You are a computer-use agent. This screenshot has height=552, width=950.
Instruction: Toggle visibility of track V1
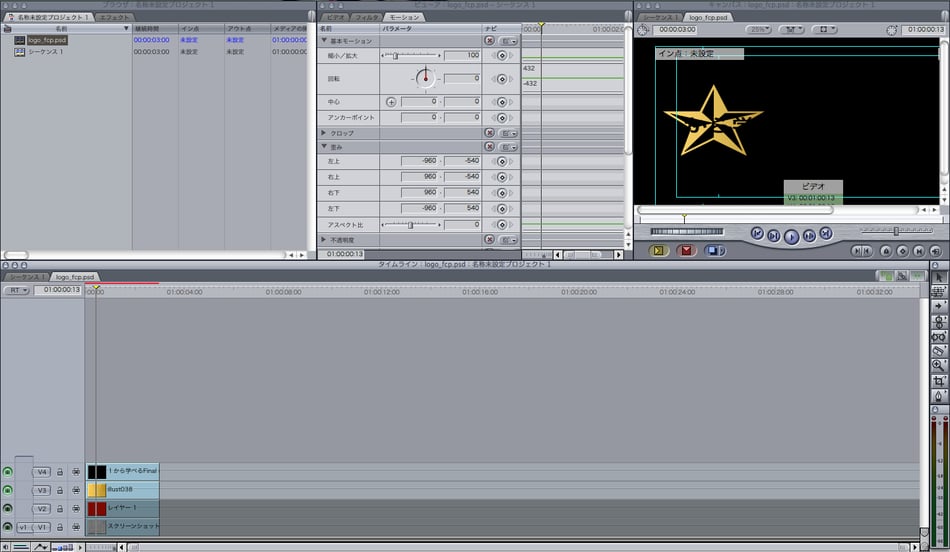[x=7, y=527]
